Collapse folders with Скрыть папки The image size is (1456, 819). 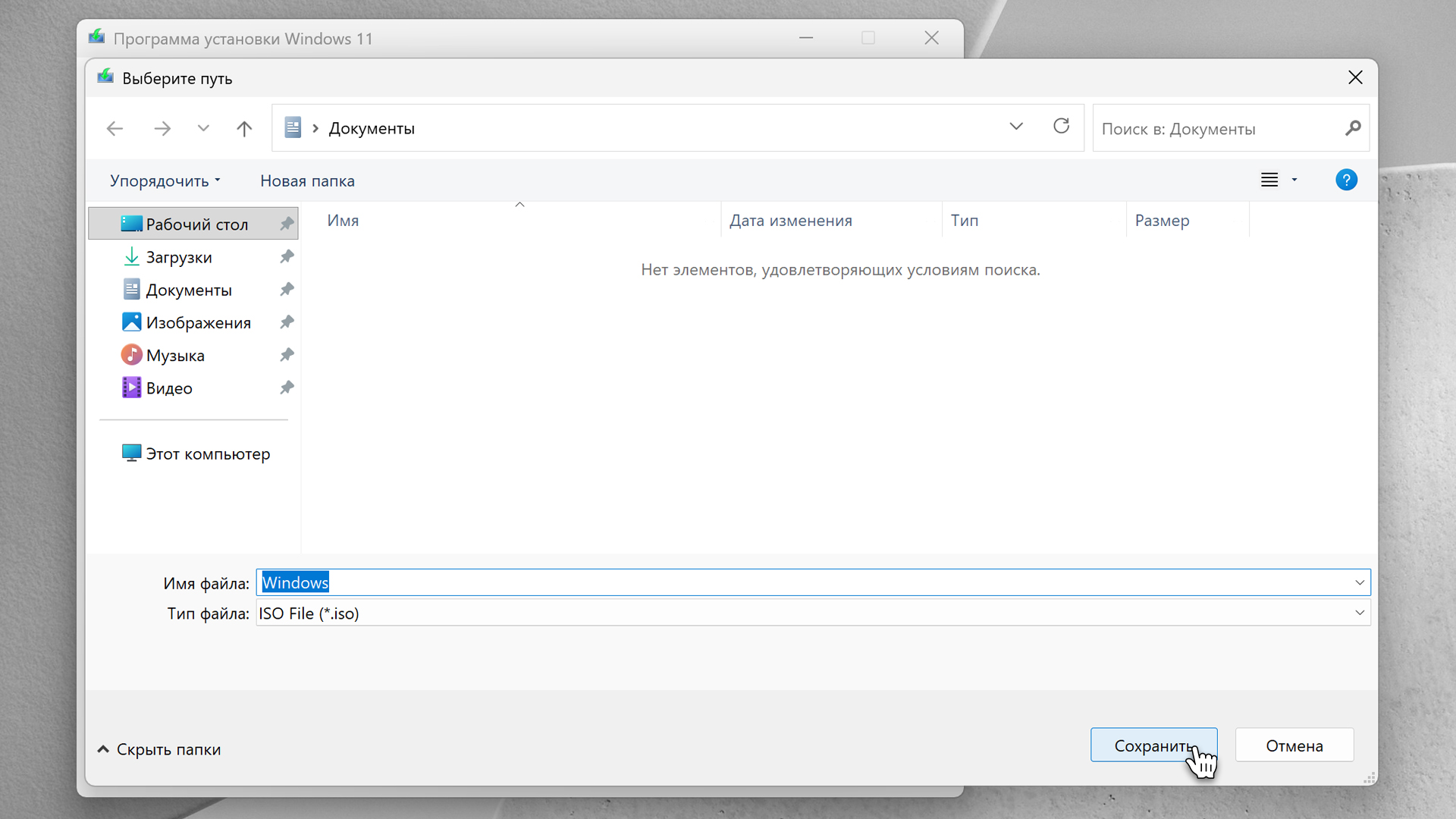point(159,749)
